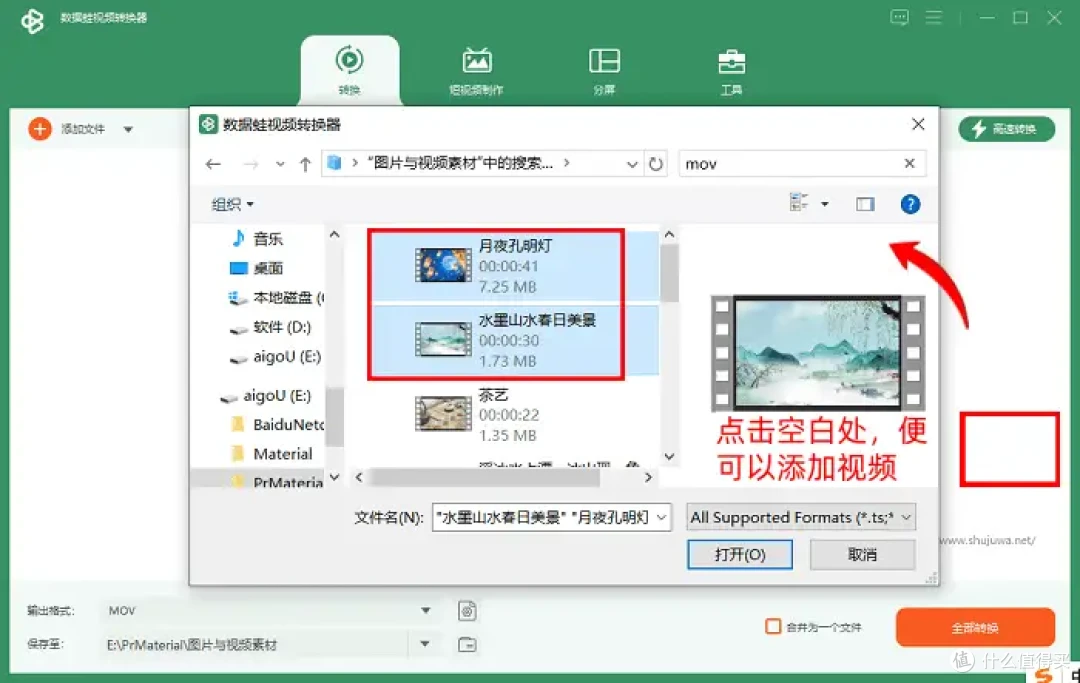Image resolution: width=1080 pixels, height=683 pixels.
Task: Expand the view options dropdown arrow
Action: pos(824,204)
